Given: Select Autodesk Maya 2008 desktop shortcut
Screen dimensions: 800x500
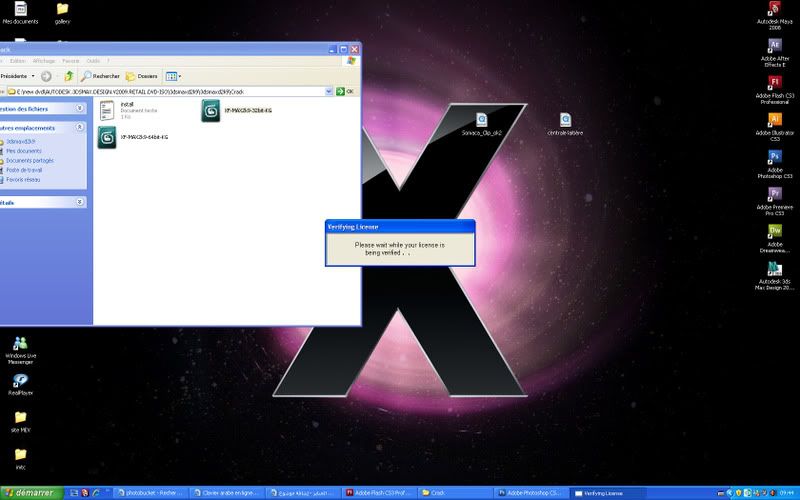Looking at the screenshot, I should pyautogui.click(x=774, y=15).
